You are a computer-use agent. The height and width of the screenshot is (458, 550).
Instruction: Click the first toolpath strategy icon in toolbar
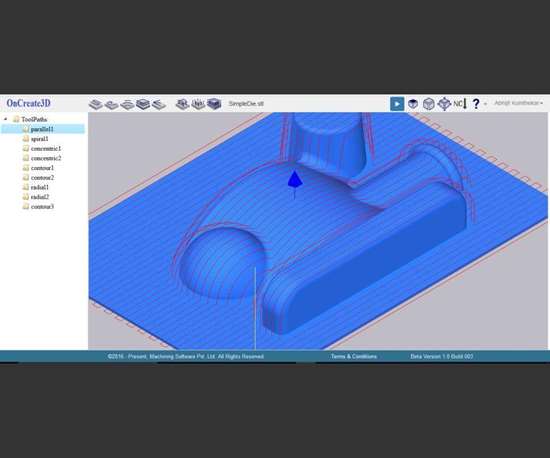point(95,104)
